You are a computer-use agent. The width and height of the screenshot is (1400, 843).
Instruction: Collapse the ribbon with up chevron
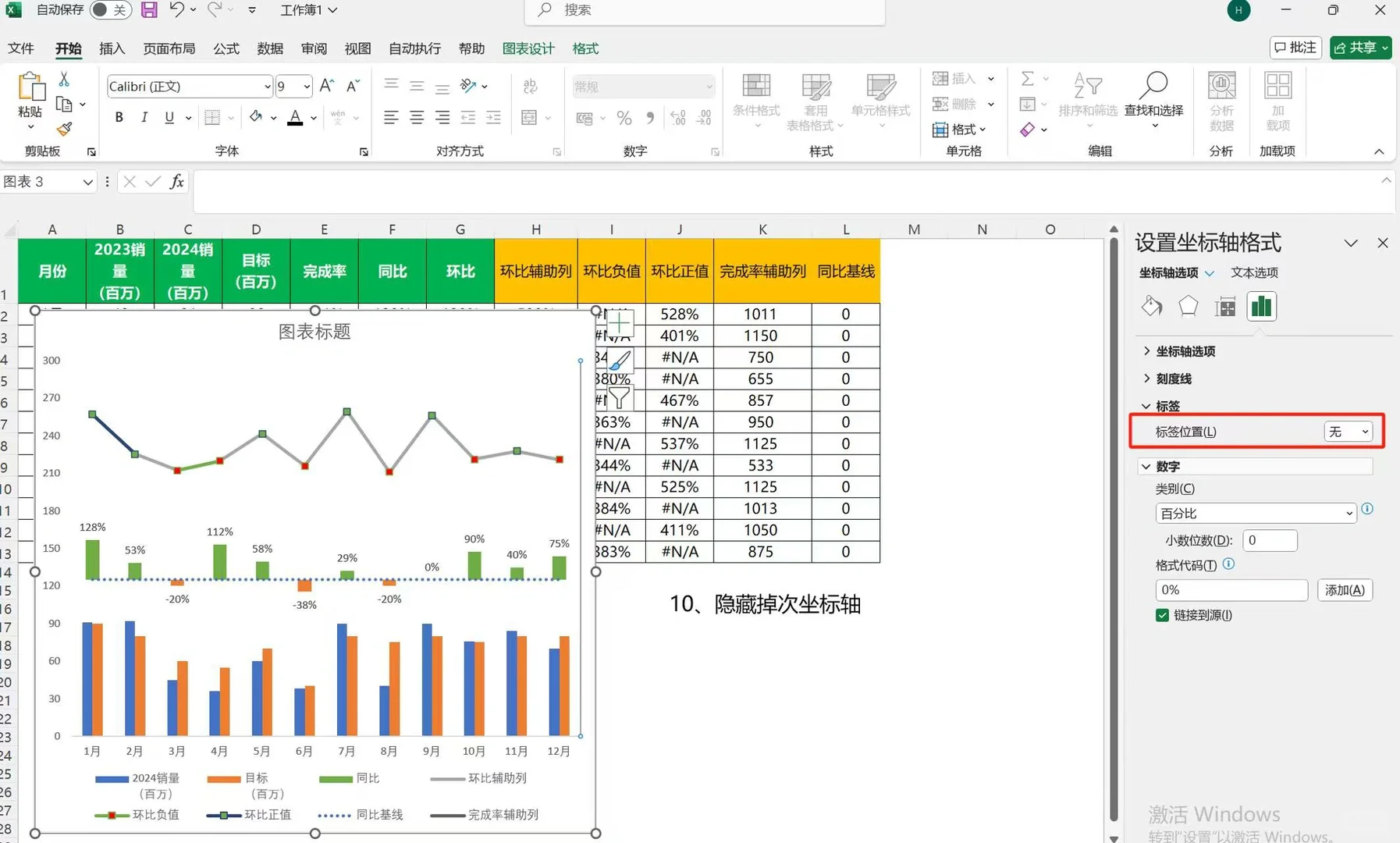[1379, 151]
